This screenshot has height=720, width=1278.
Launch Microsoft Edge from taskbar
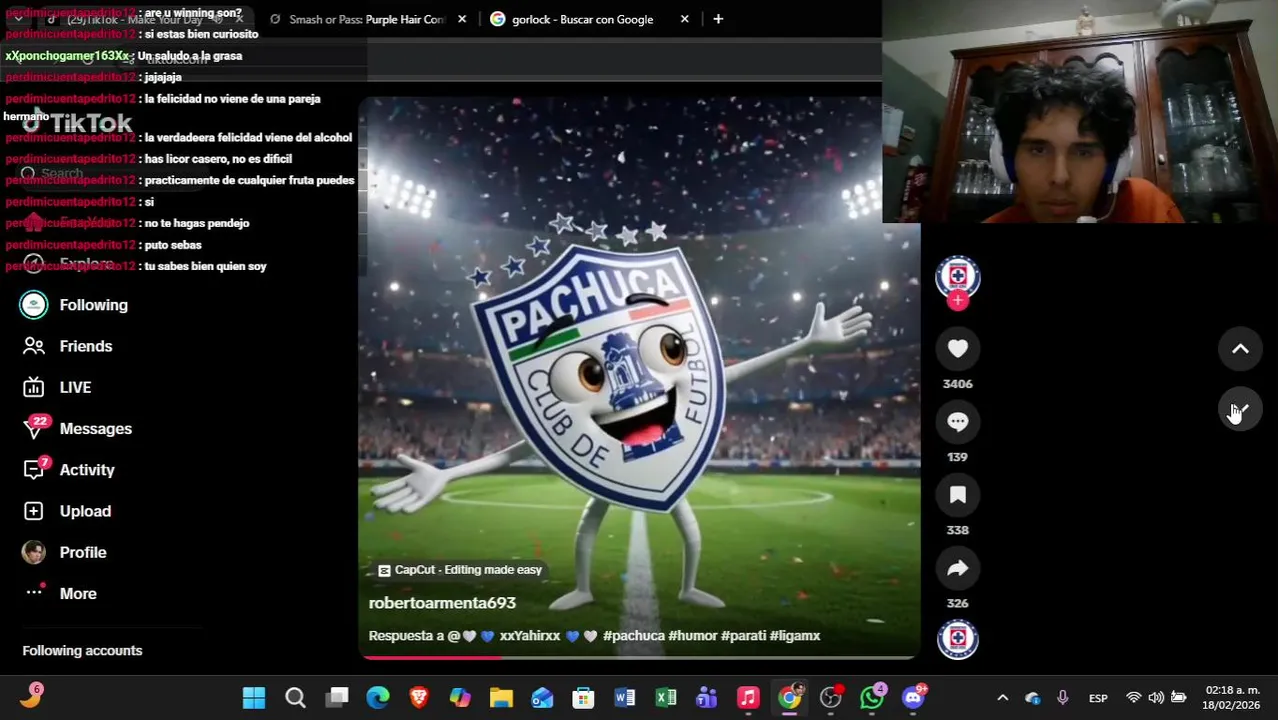tap(377, 698)
